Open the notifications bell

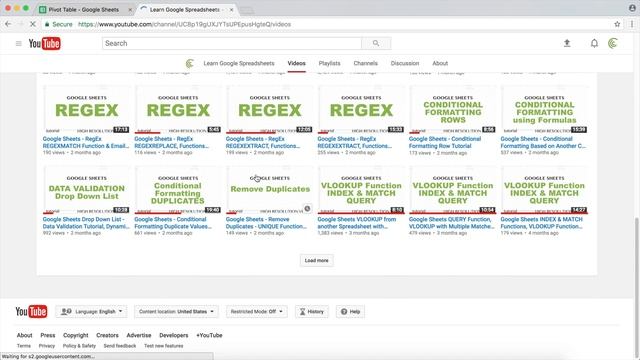(594, 43)
